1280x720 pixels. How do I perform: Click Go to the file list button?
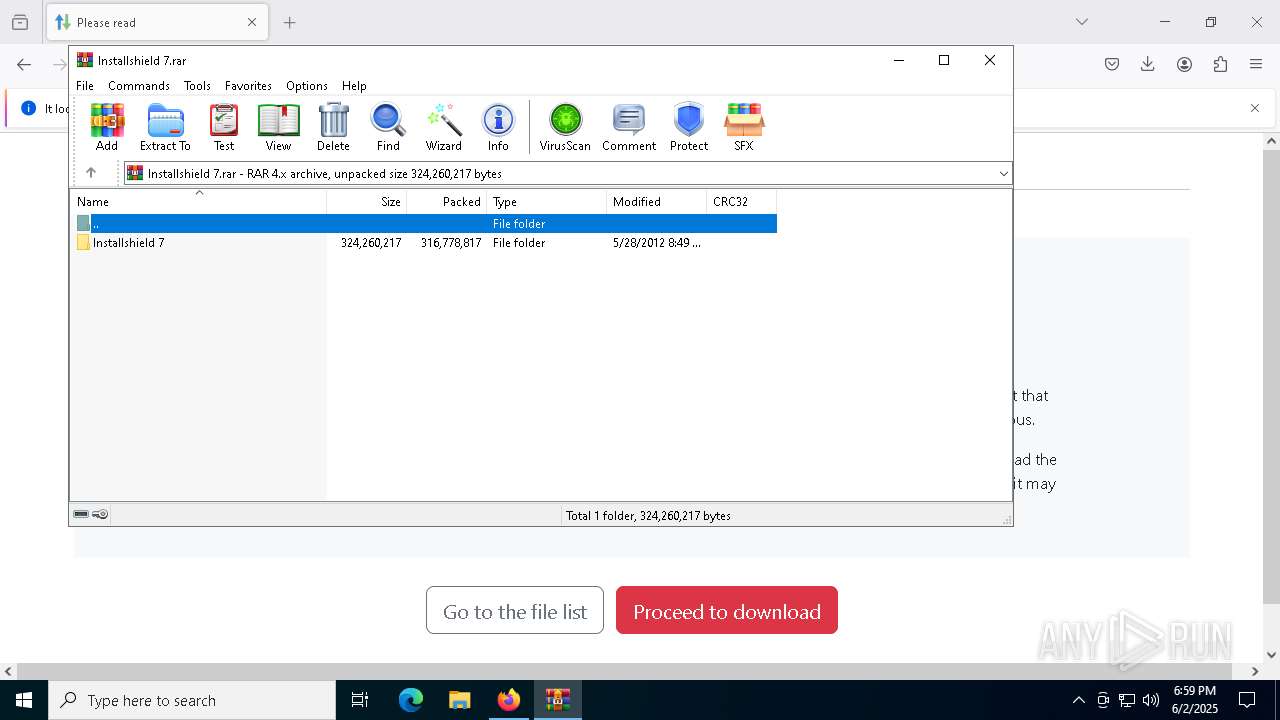(x=515, y=610)
